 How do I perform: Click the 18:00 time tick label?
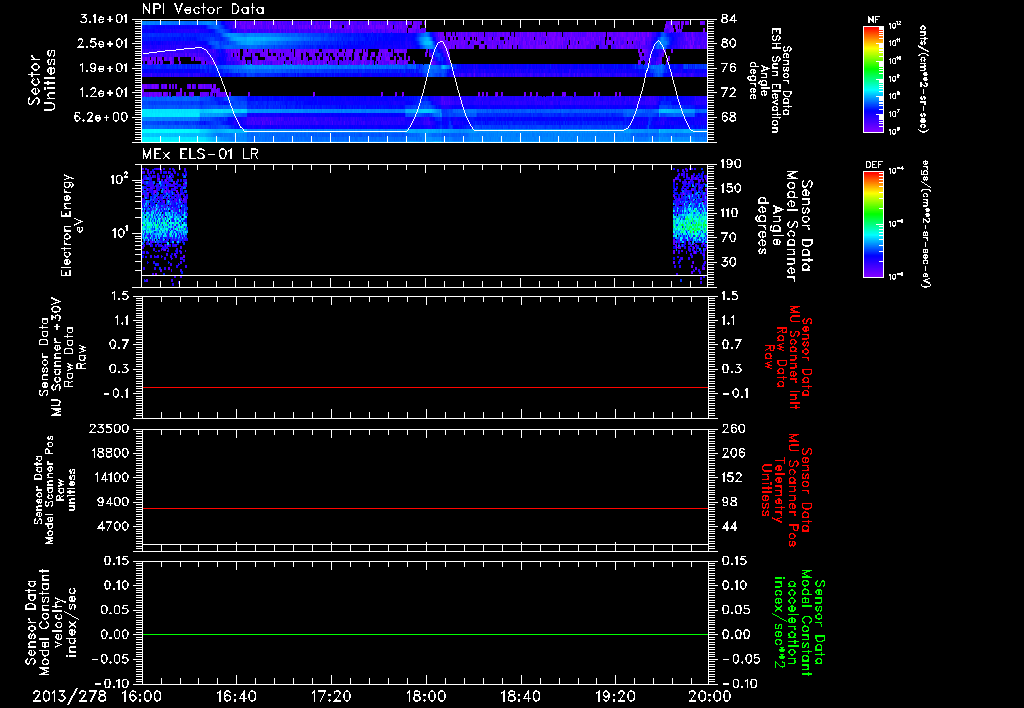pos(426,696)
